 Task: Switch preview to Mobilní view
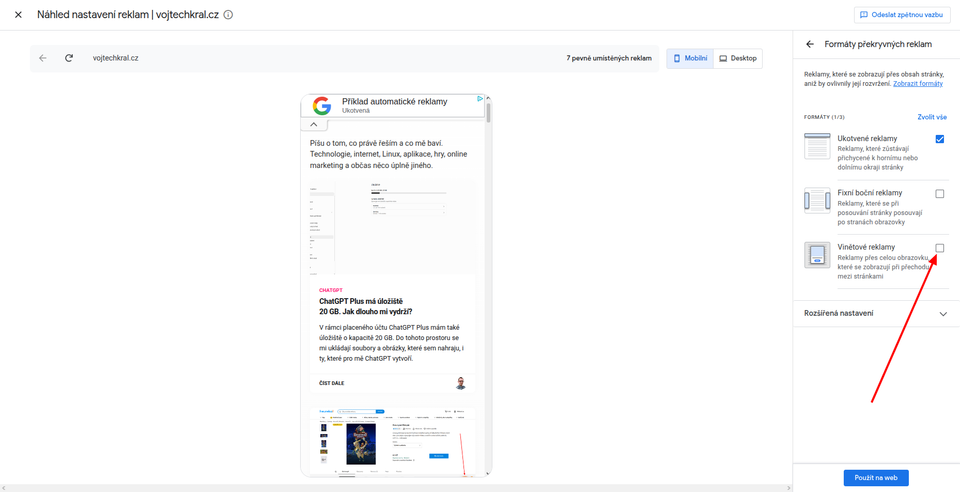690,58
